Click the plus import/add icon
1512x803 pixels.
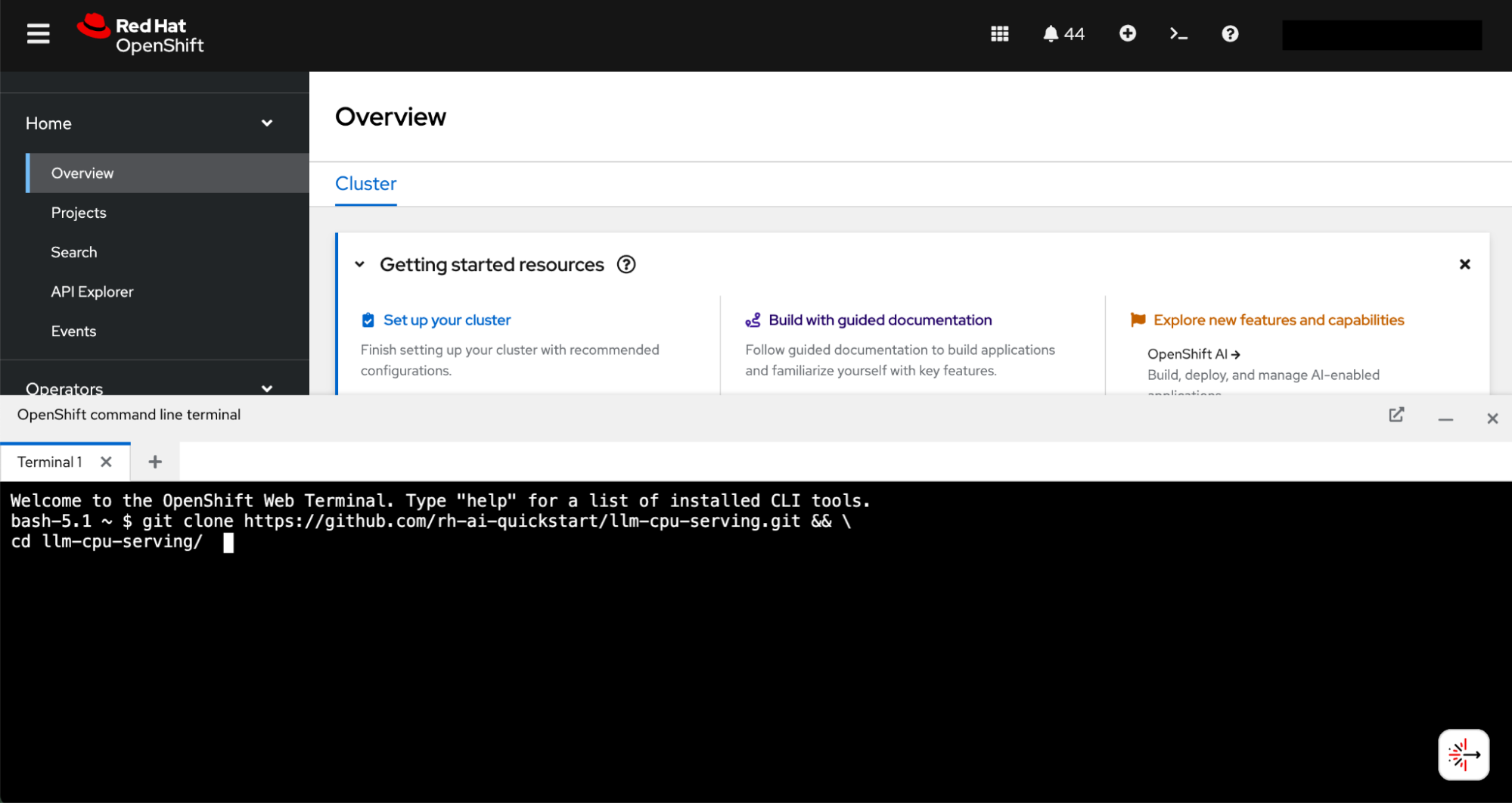pos(1127,34)
